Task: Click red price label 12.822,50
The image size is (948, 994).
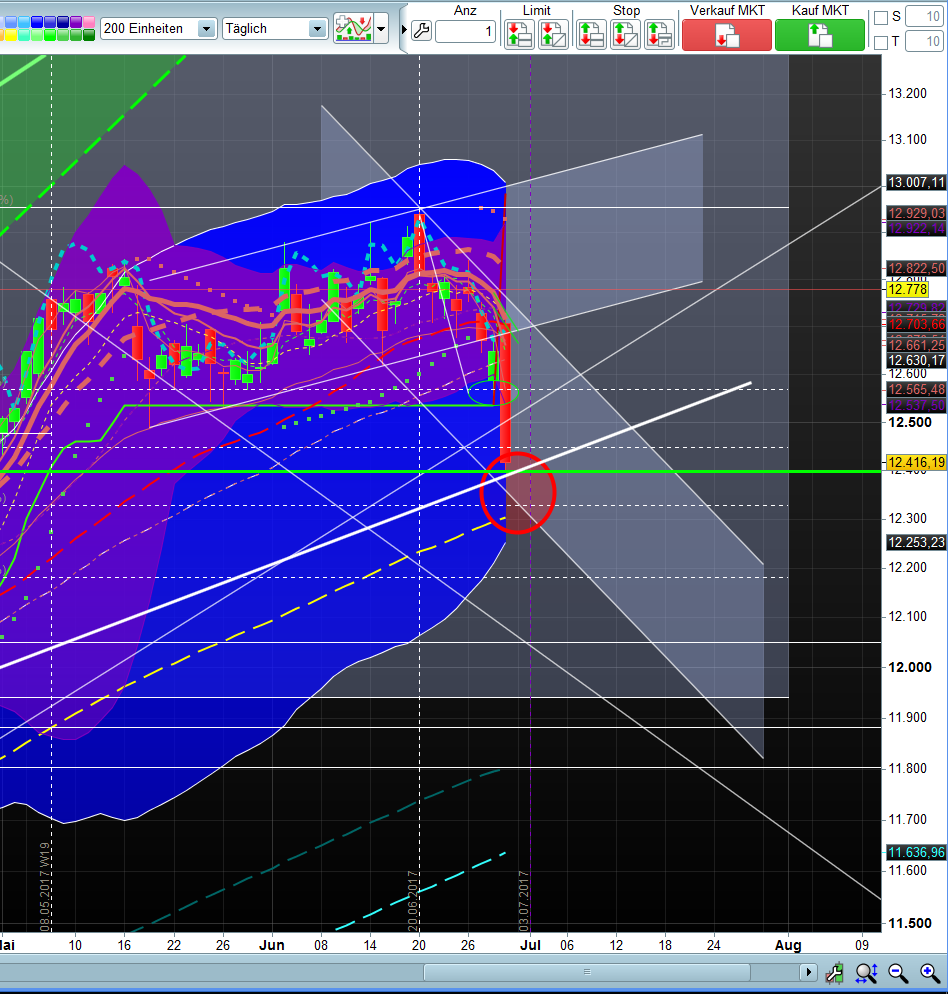Action: tap(916, 269)
